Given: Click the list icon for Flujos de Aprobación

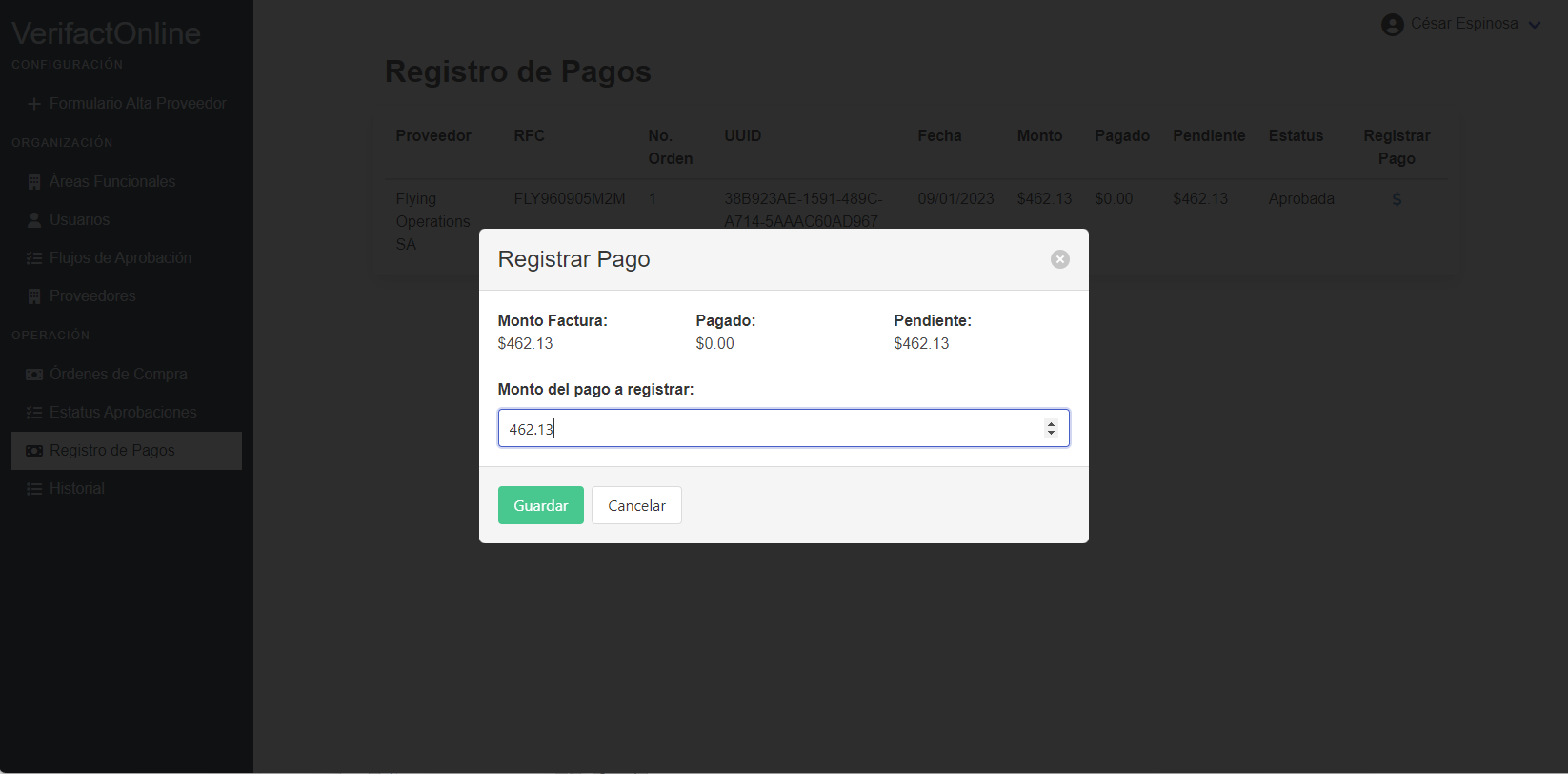Looking at the screenshot, I should (x=34, y=258).
